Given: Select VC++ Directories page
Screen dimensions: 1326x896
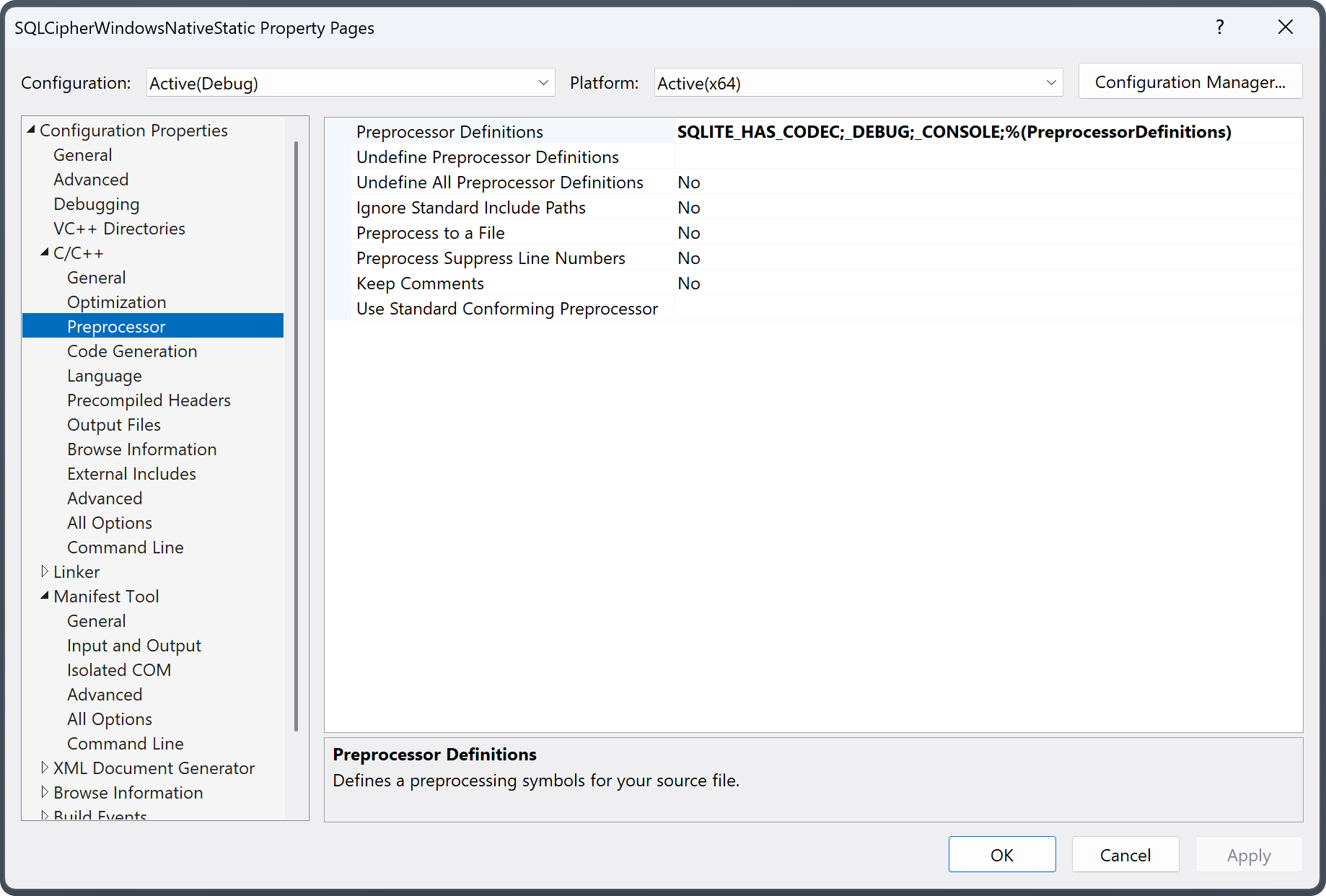Looking at the screenshot, I should 119,228.
